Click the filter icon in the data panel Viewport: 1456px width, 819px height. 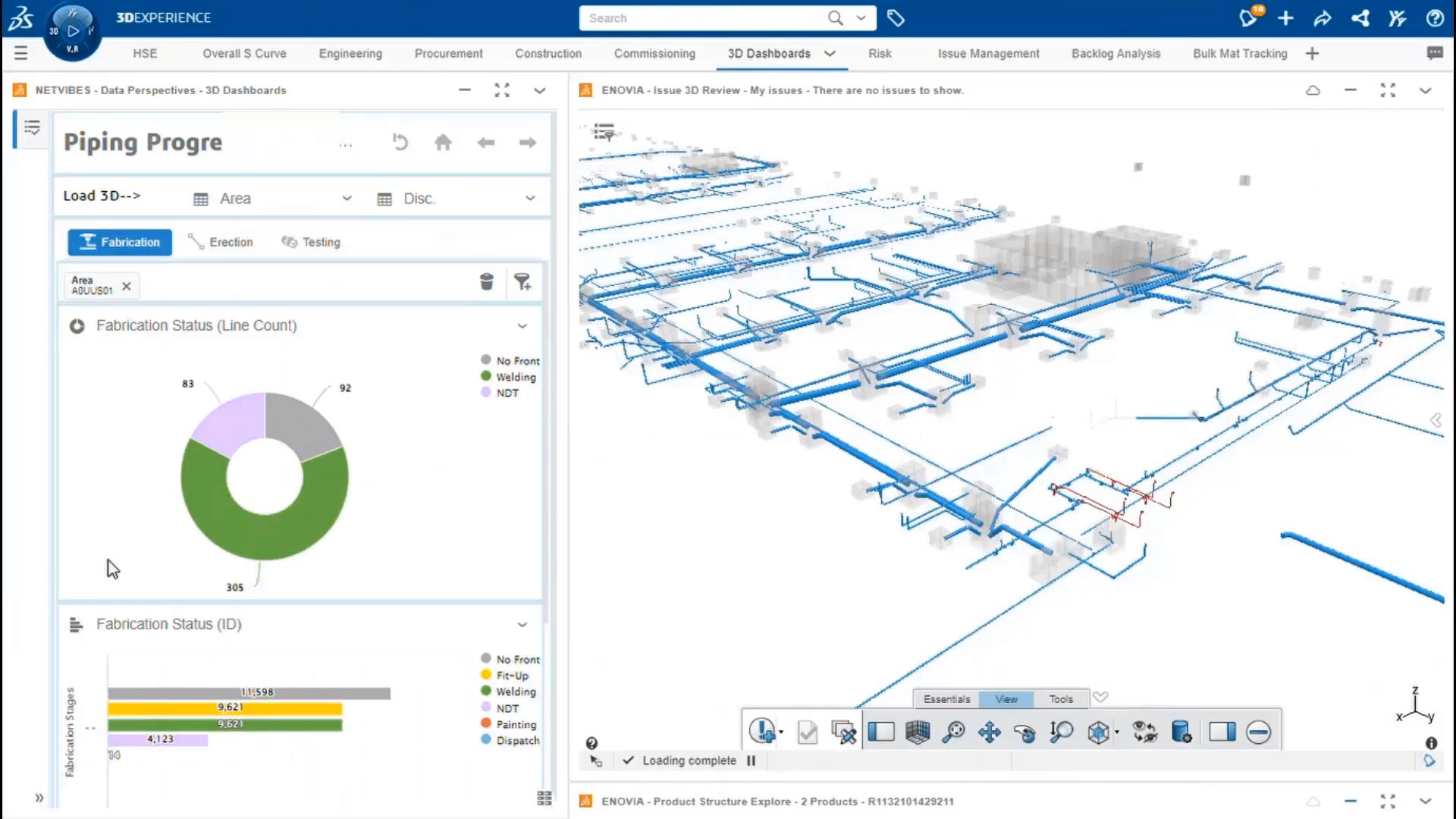(523, 281)
